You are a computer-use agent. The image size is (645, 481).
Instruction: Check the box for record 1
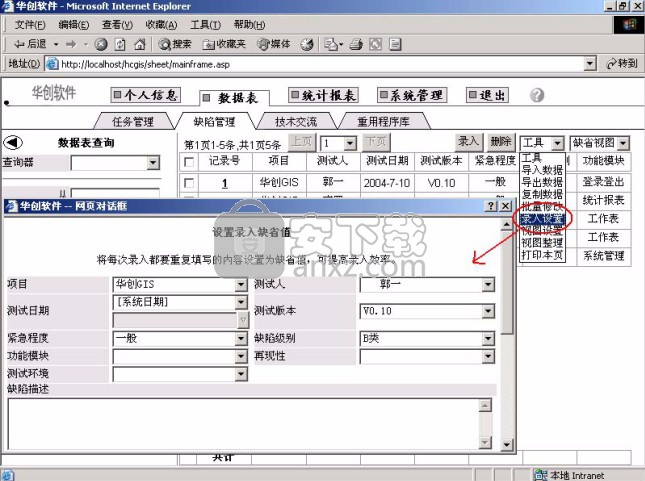[x=189, y=182]
